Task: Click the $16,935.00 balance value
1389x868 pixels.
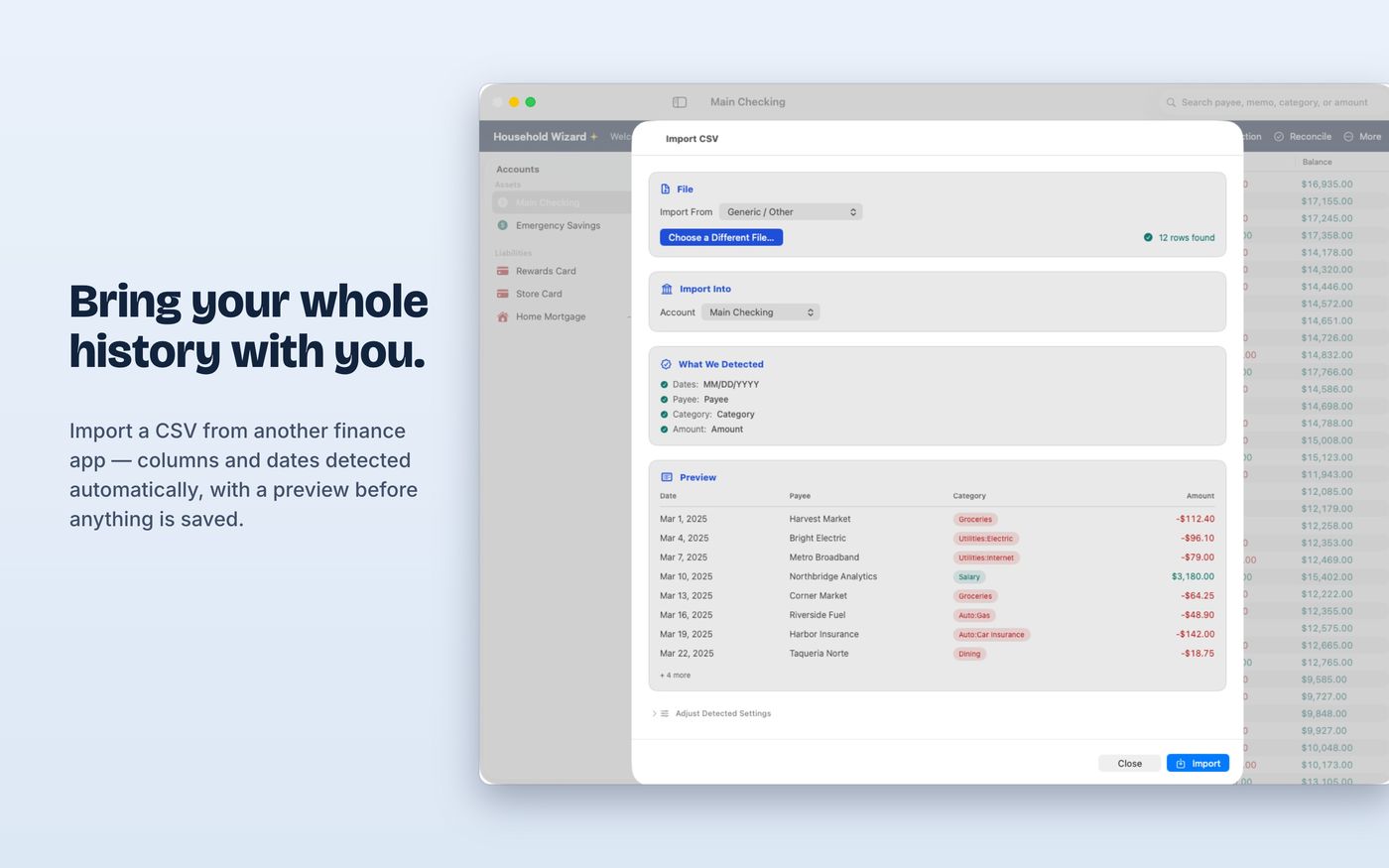Action: coord(1326,184)
